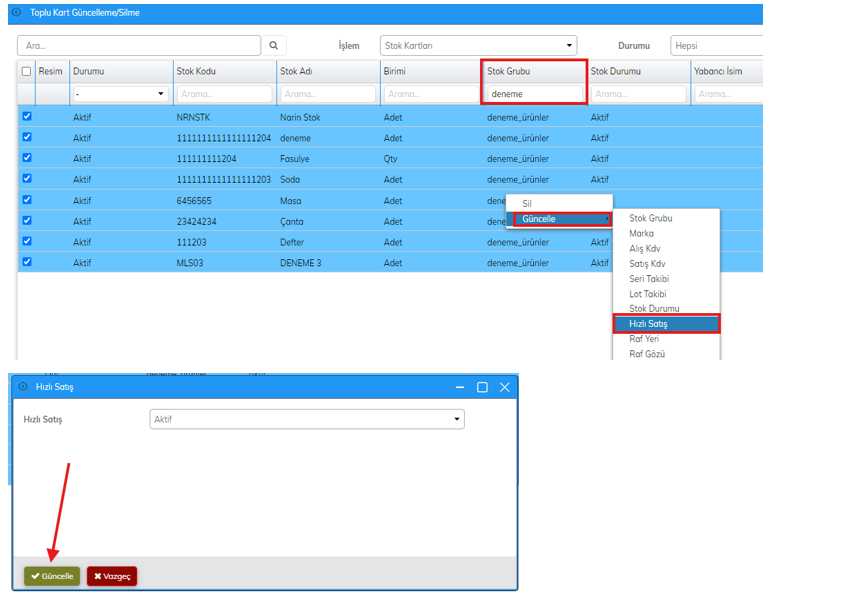The image size is (850, 612).
Task: Toggle the select-all checkbox in header
Action: (27, 71)
